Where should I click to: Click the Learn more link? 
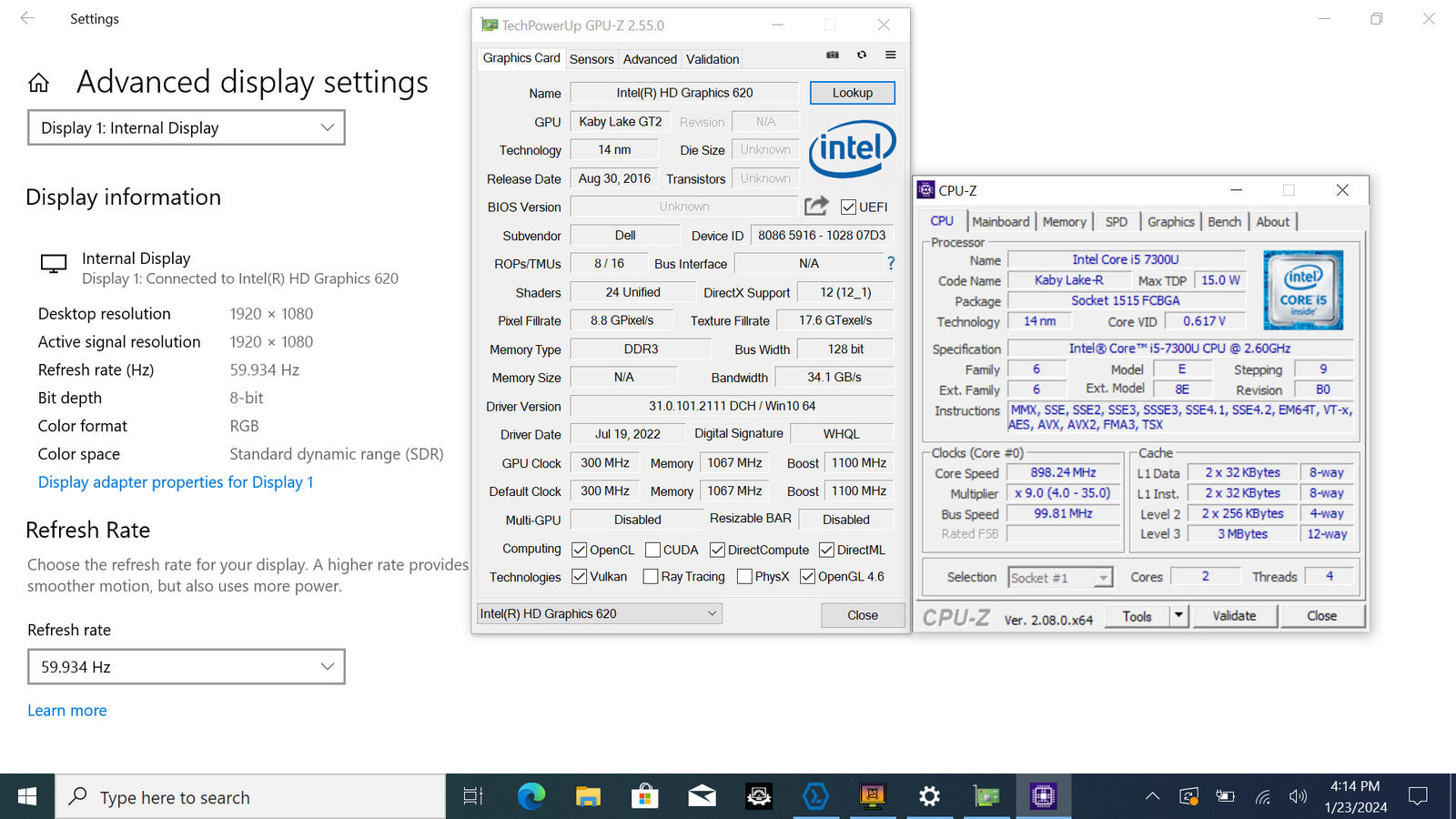coord(67,711)
